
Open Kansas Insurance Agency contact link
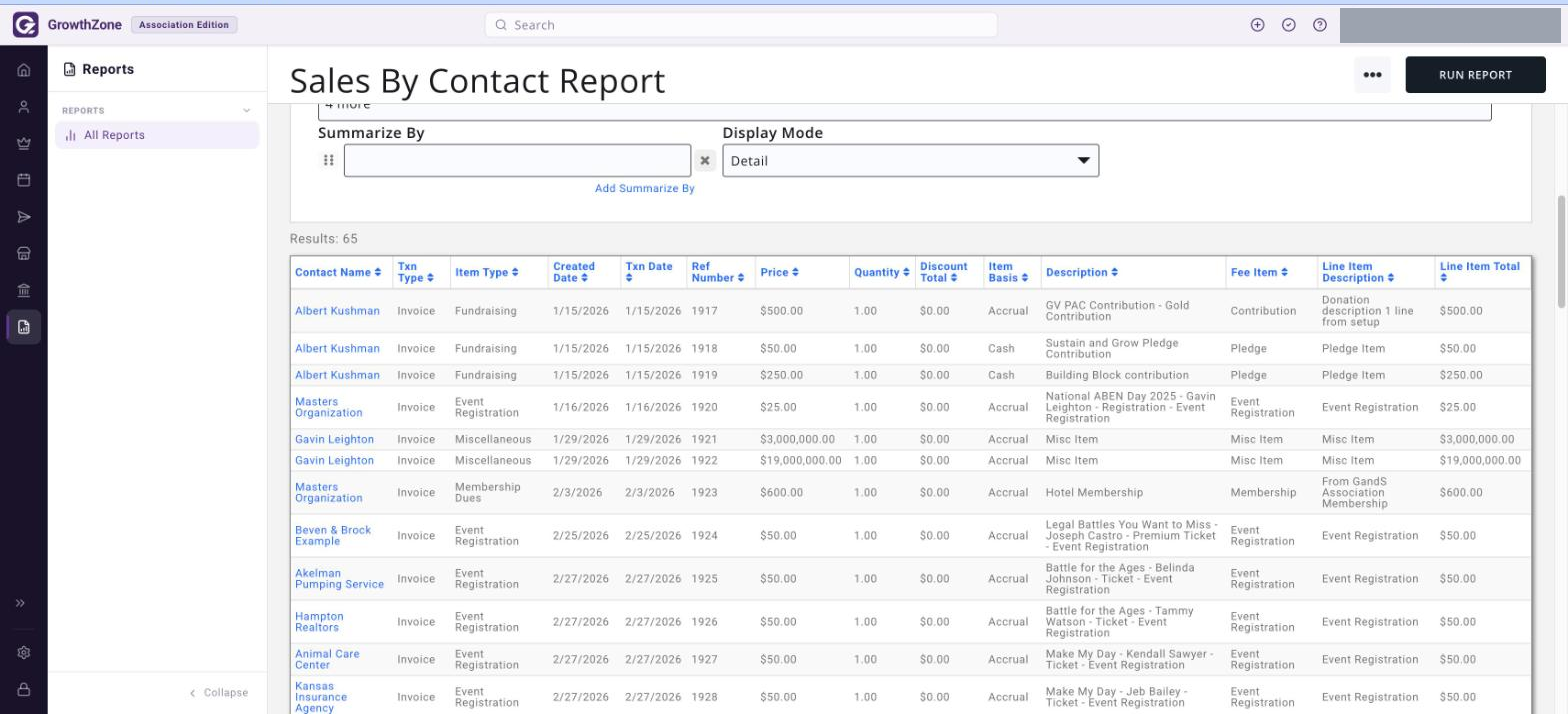pos(321,697)
